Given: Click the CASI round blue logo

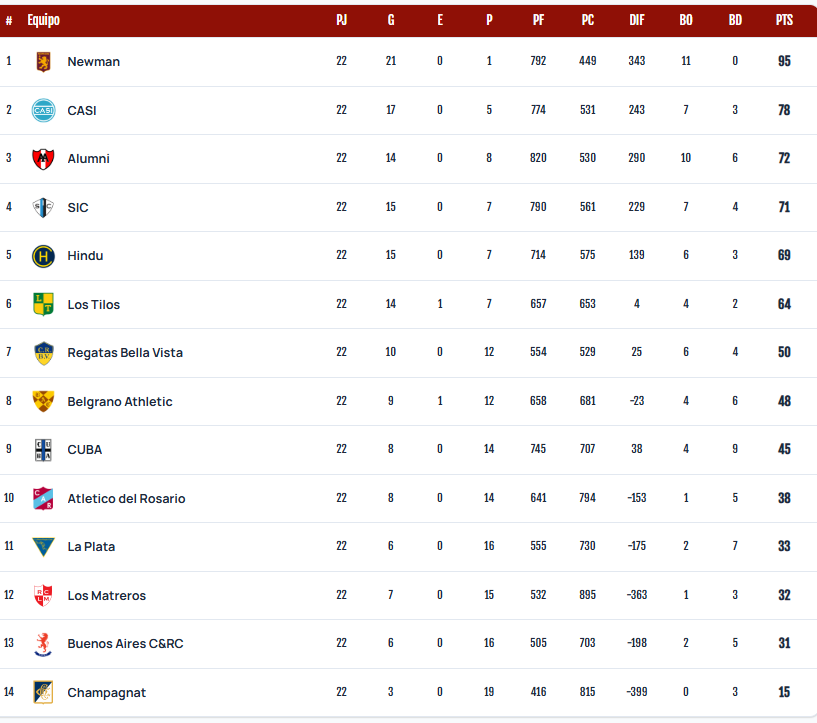Looking at the screenshot, I should 43,110.
